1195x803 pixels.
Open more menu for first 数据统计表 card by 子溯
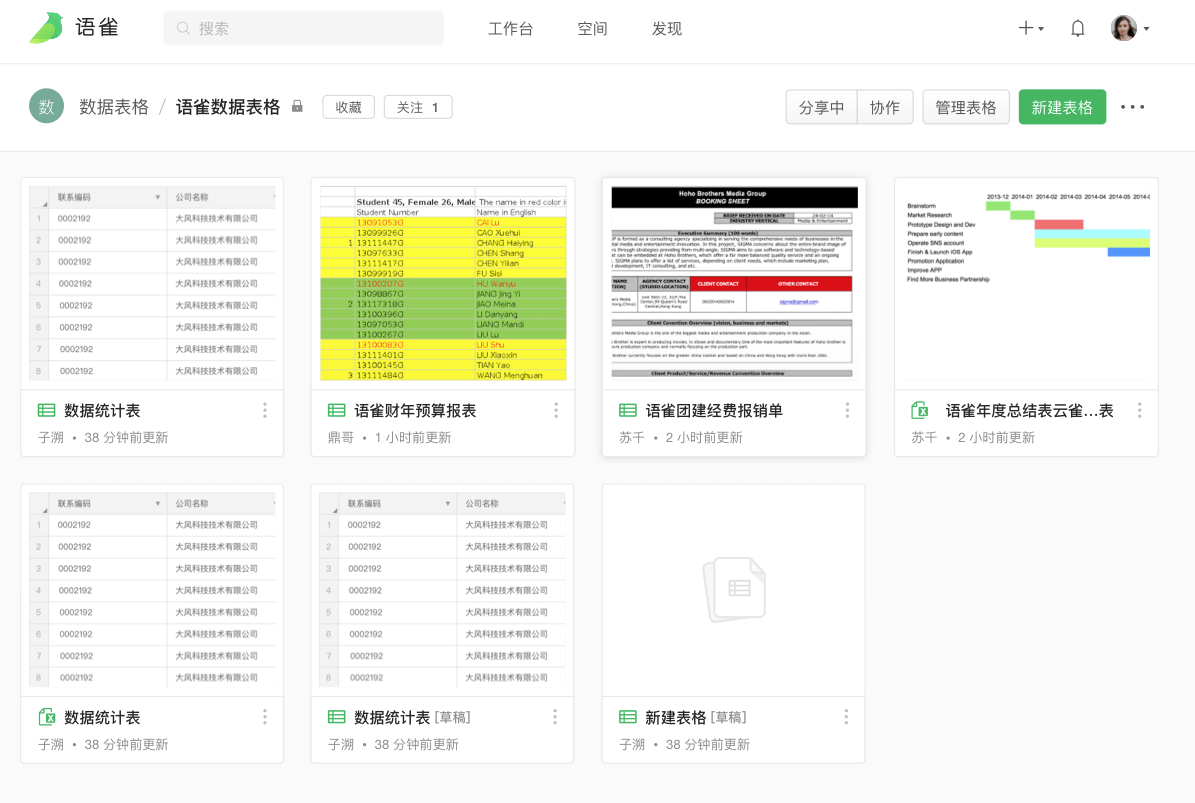tap(264, 411)
